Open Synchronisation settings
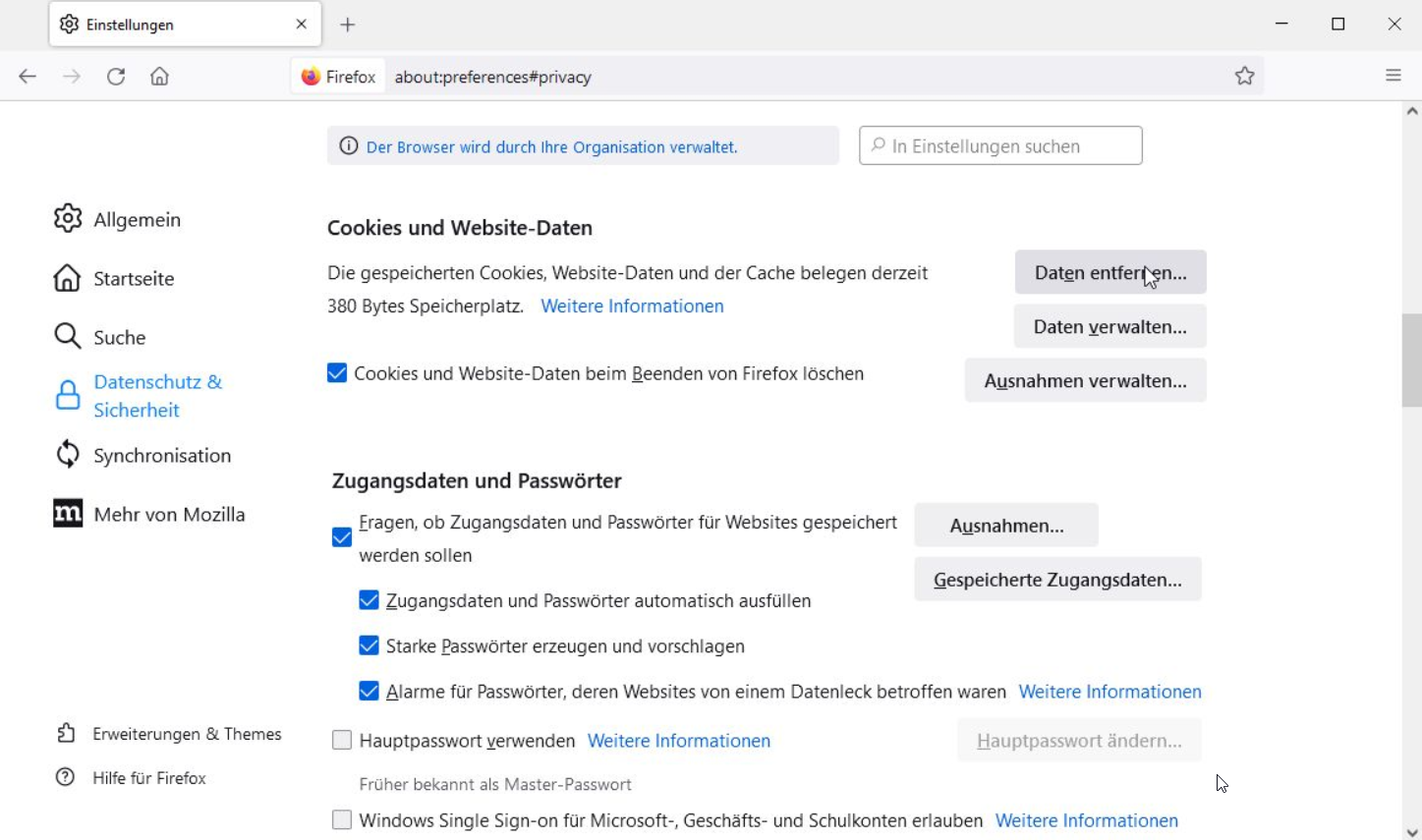 coord(162,455)
